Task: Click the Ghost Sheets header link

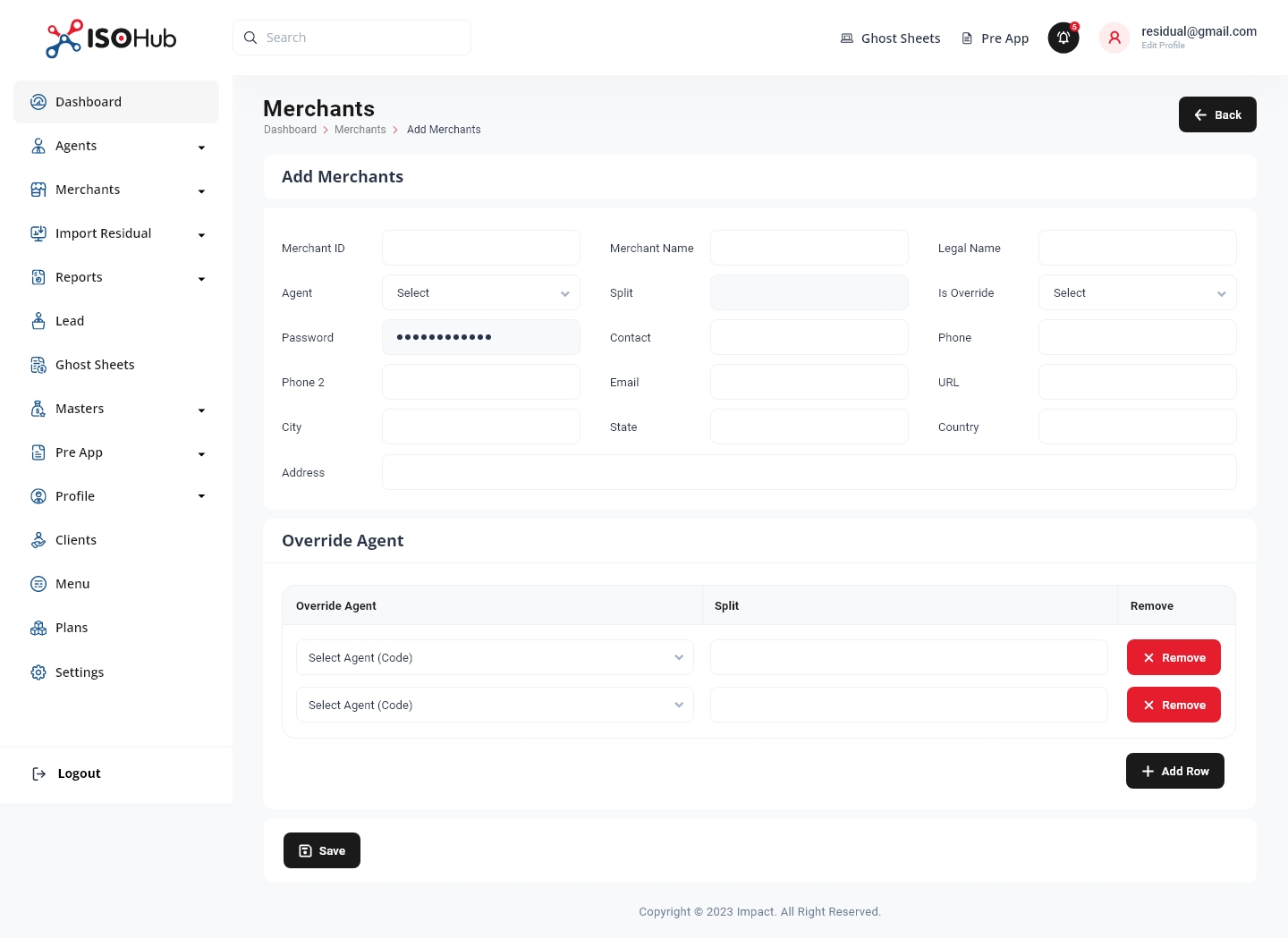Action: (891, 38)
